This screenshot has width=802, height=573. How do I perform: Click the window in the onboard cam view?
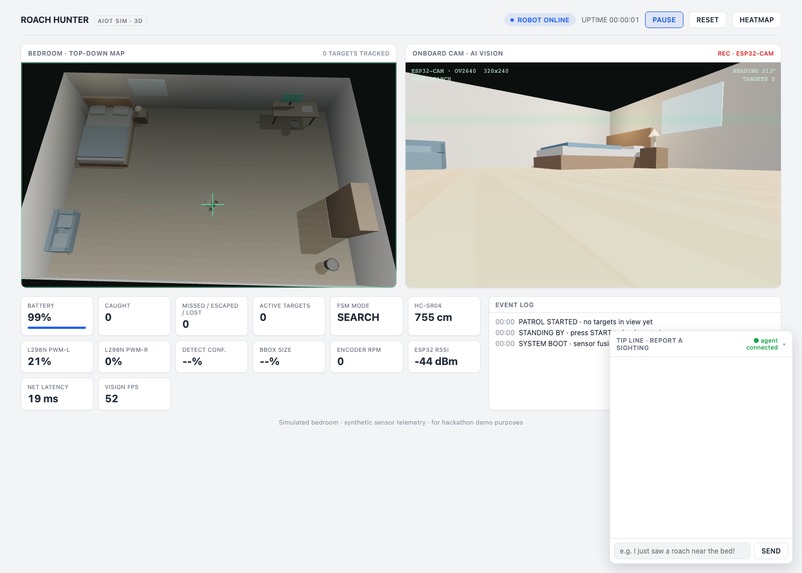[x=693, y=108]
